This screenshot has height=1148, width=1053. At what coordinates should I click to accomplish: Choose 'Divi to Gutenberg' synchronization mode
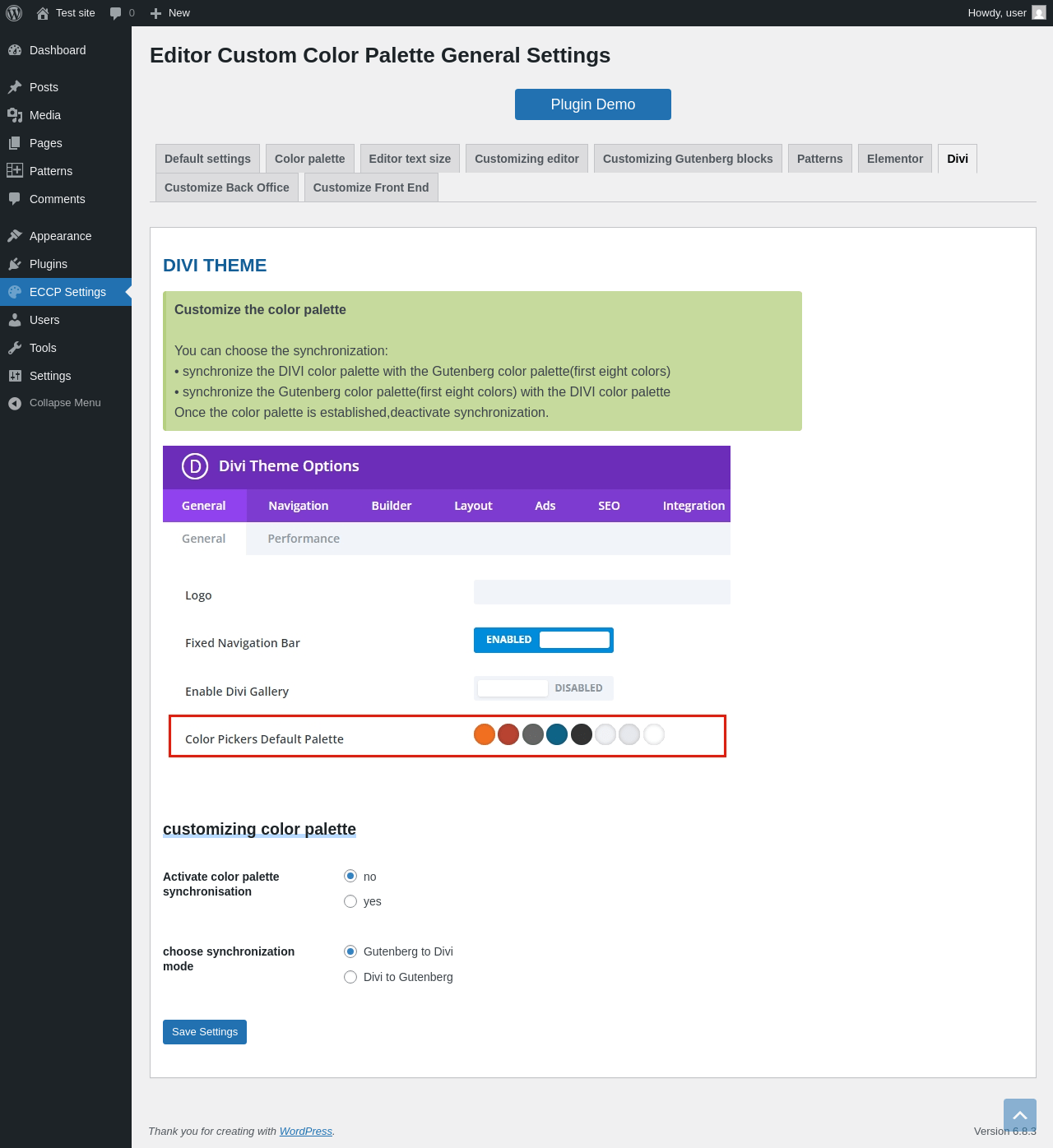click(350, 977)
